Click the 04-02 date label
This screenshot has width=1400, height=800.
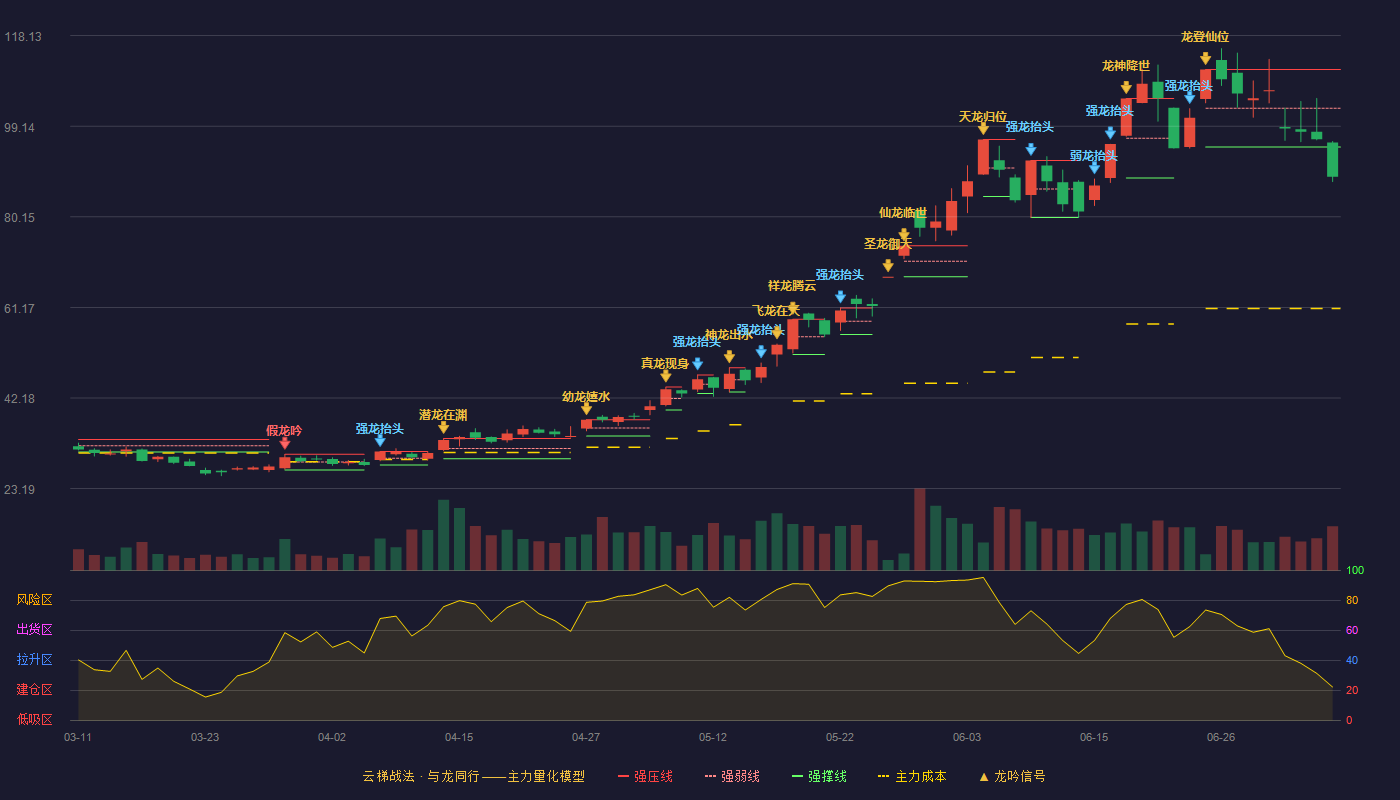coord(332,737)
